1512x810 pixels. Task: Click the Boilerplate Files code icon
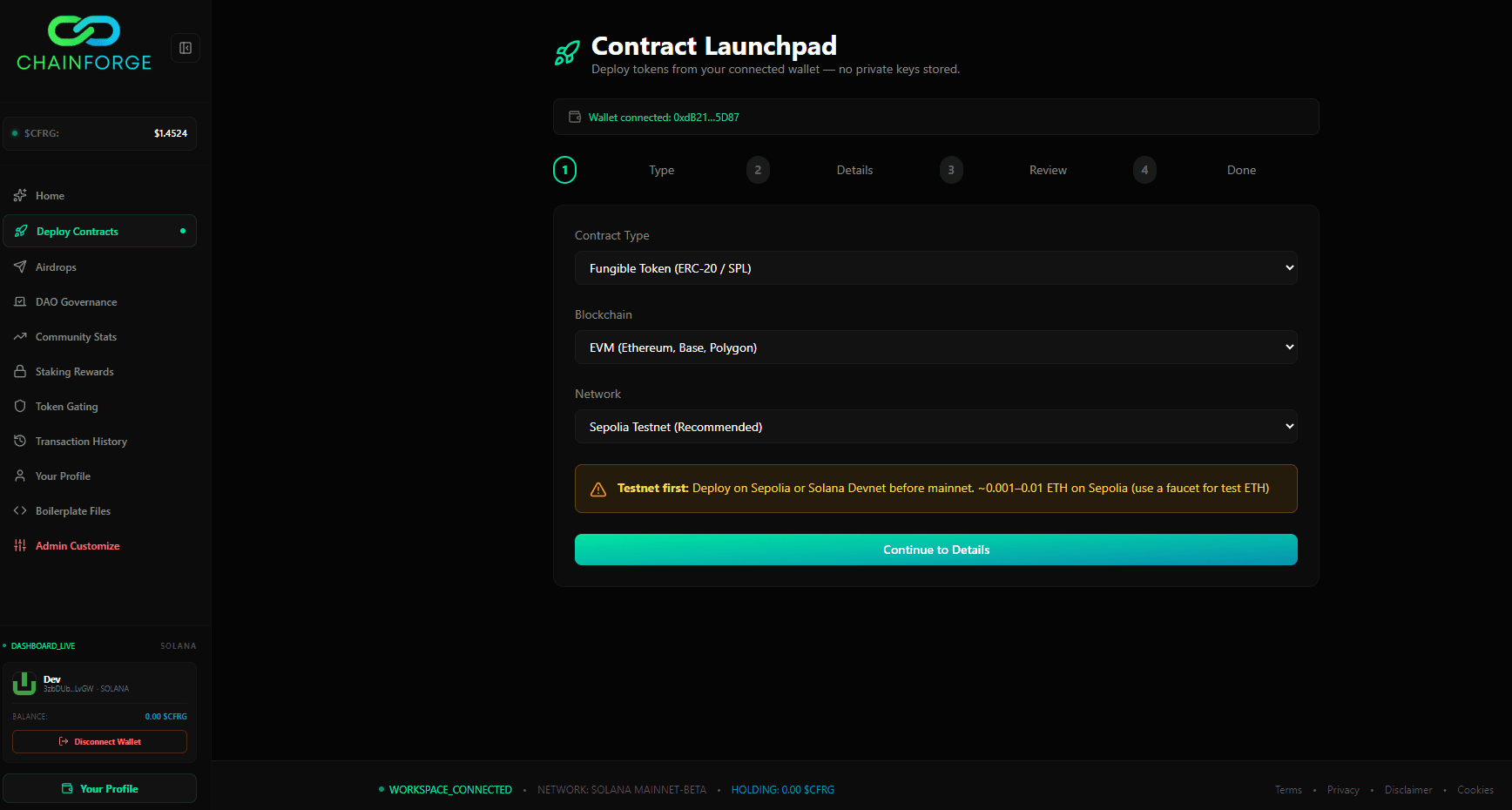20,510
